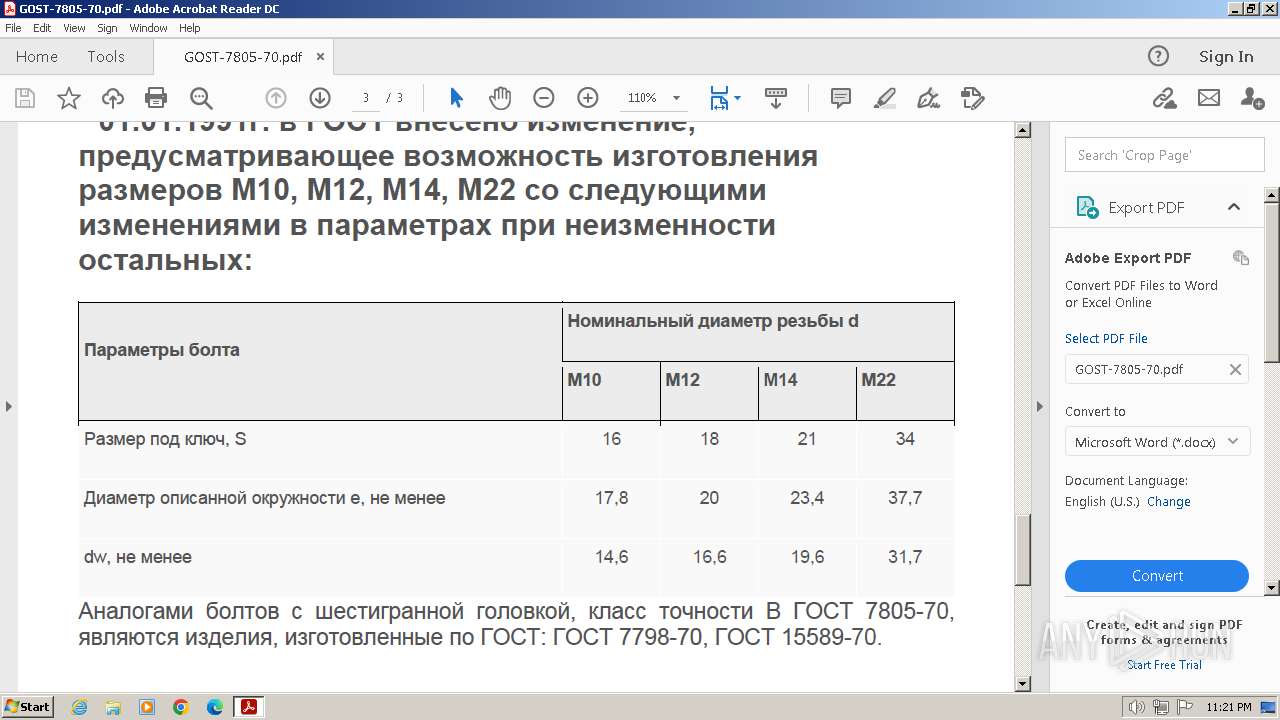Open the Convert to Microsoft Word dropdown

[1157, 441]
